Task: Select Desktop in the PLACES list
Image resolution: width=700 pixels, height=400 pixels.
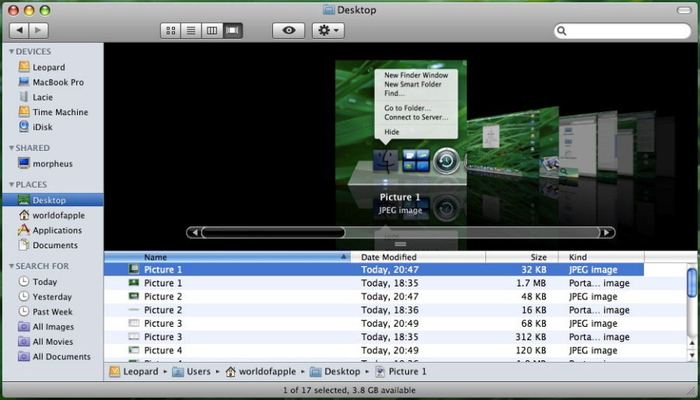Action: [x=53, y=200]
